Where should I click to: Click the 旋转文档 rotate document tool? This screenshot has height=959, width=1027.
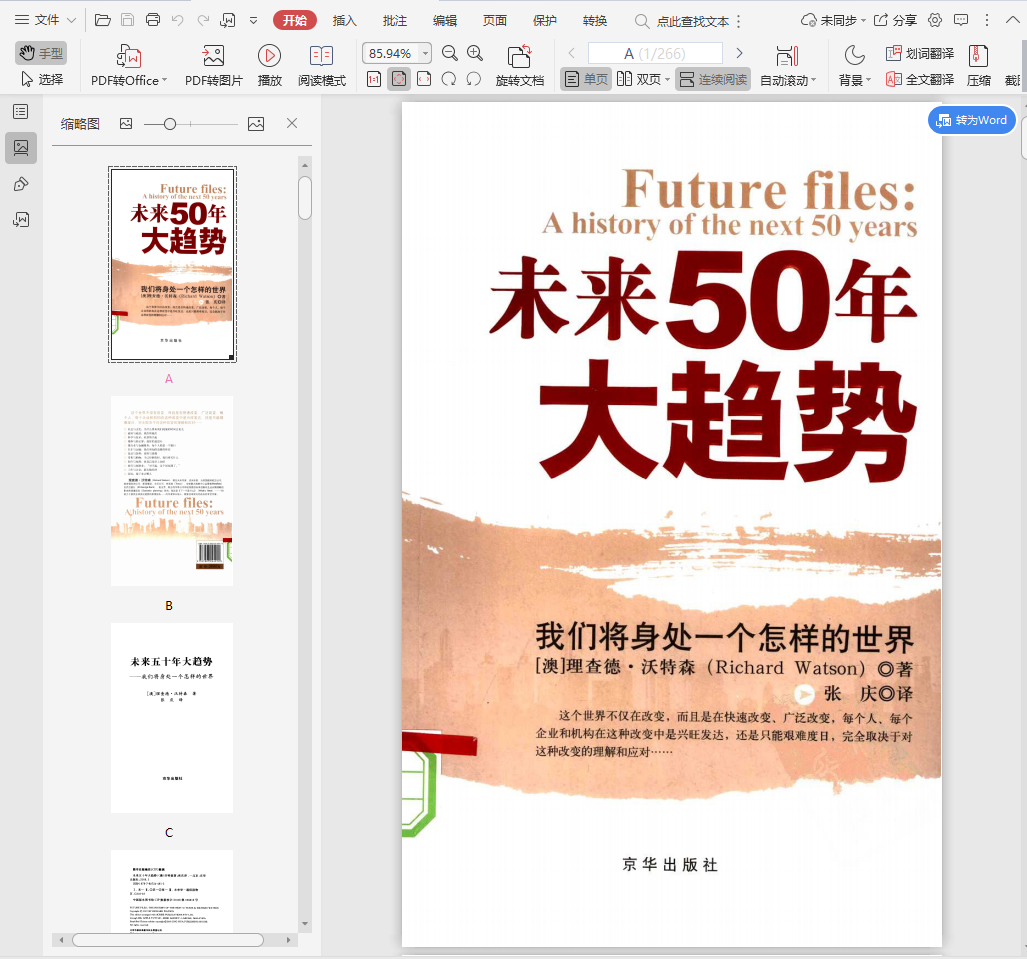coord(519,66)
